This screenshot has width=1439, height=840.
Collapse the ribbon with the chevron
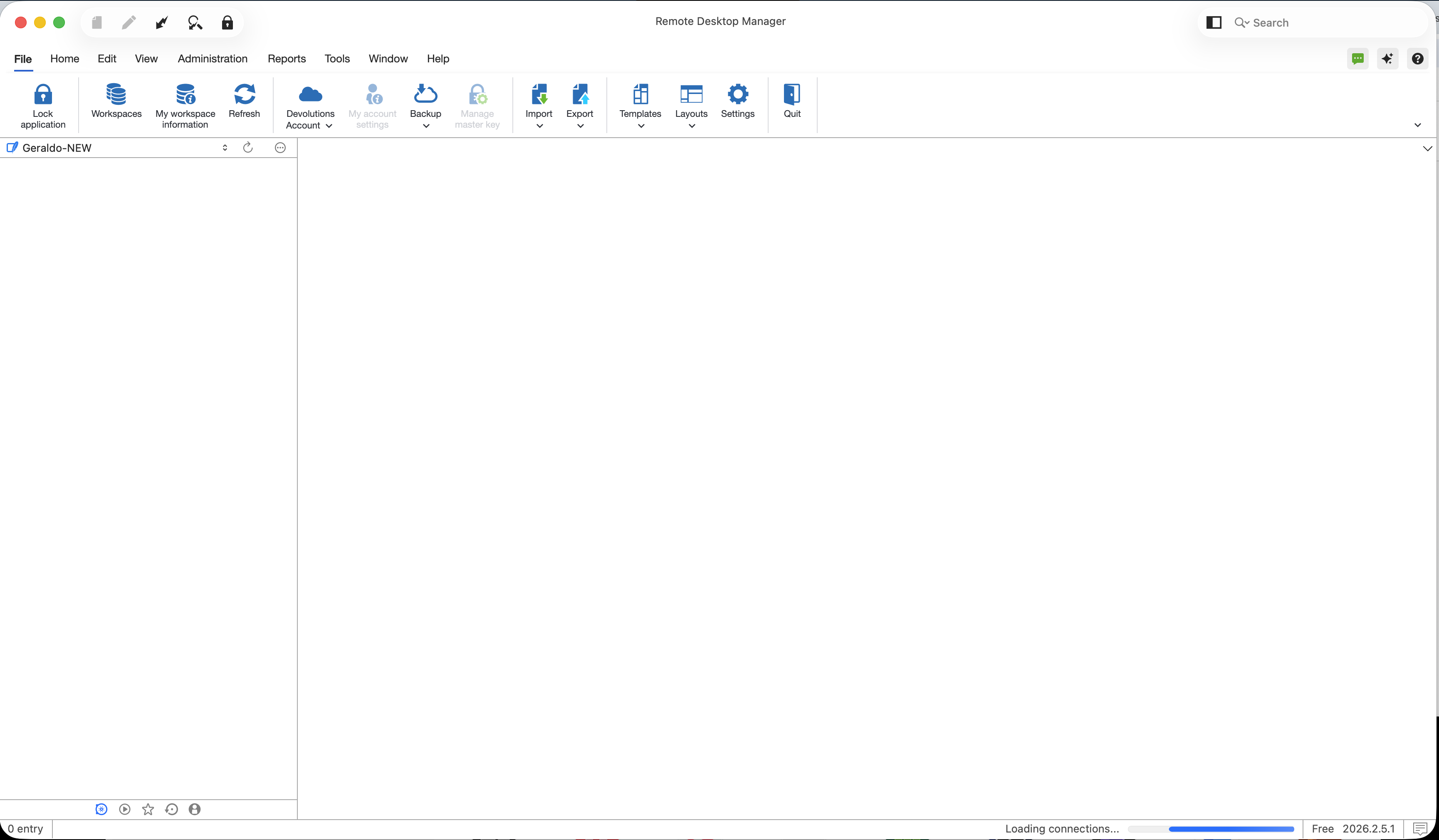pyautogui.click(x=1417, y=125)
